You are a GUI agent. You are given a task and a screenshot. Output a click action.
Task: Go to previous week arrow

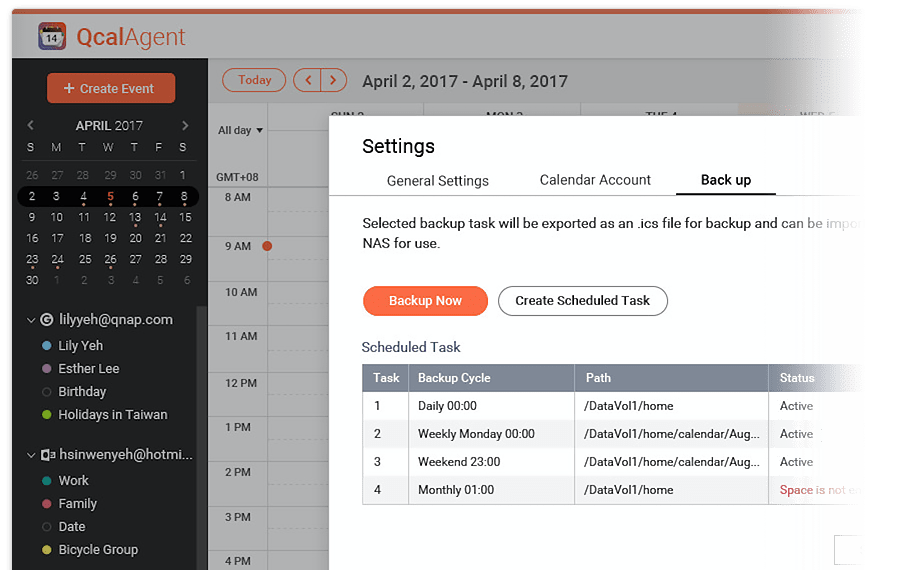point(307,80)
